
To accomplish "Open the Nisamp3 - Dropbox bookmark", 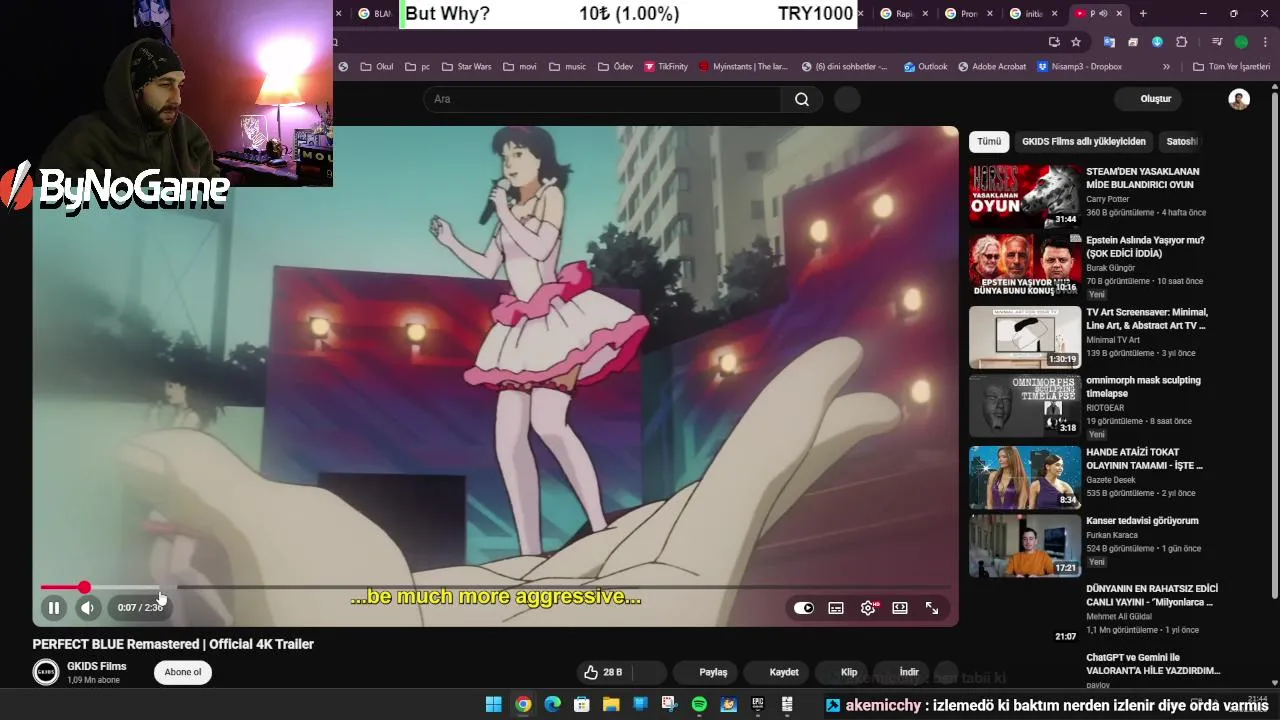I will click(x=1079, y=67).
